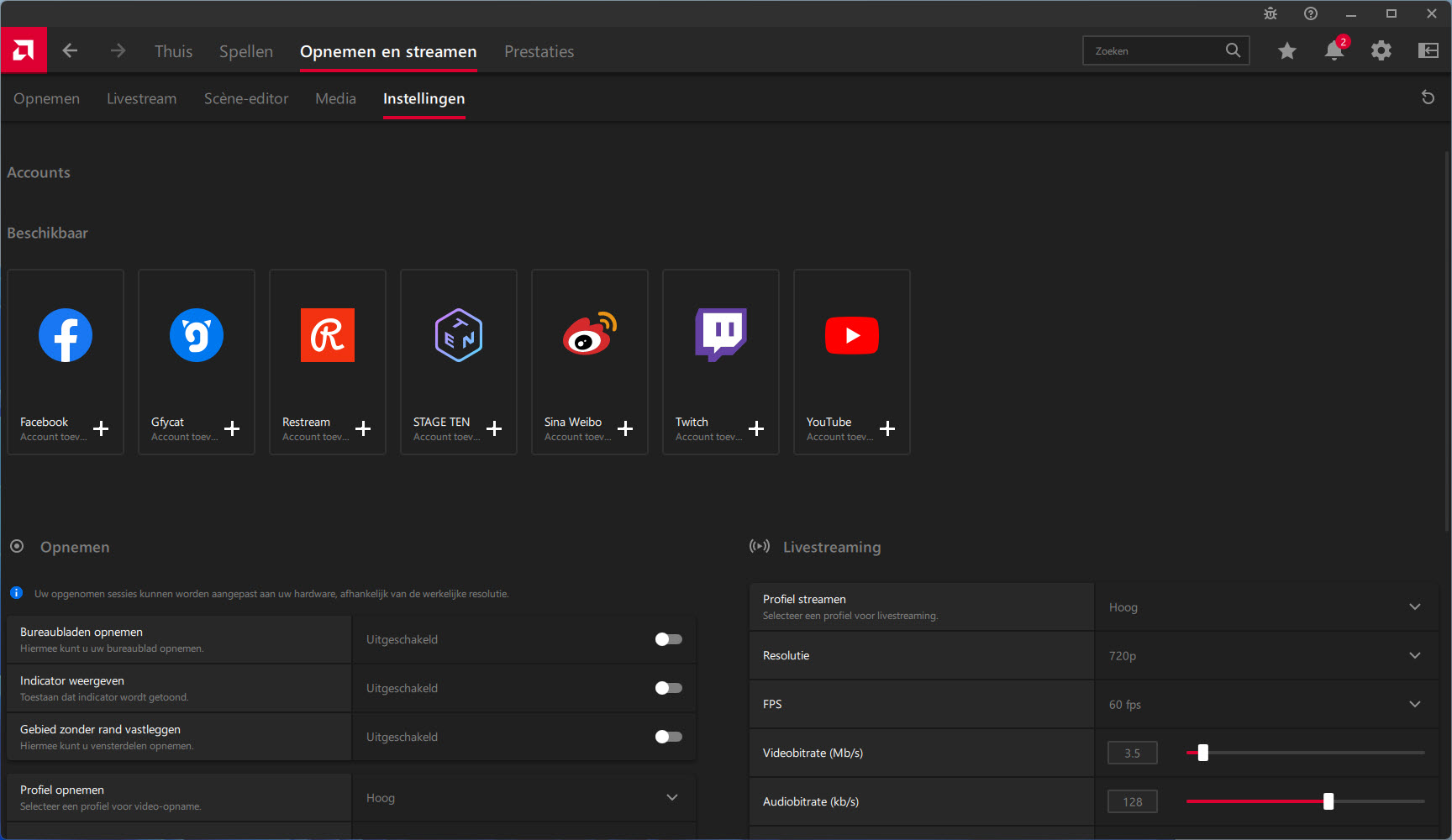Click the Gfycat logo
The width and height of the screenshot is (1452, 840).
[197, 335]
